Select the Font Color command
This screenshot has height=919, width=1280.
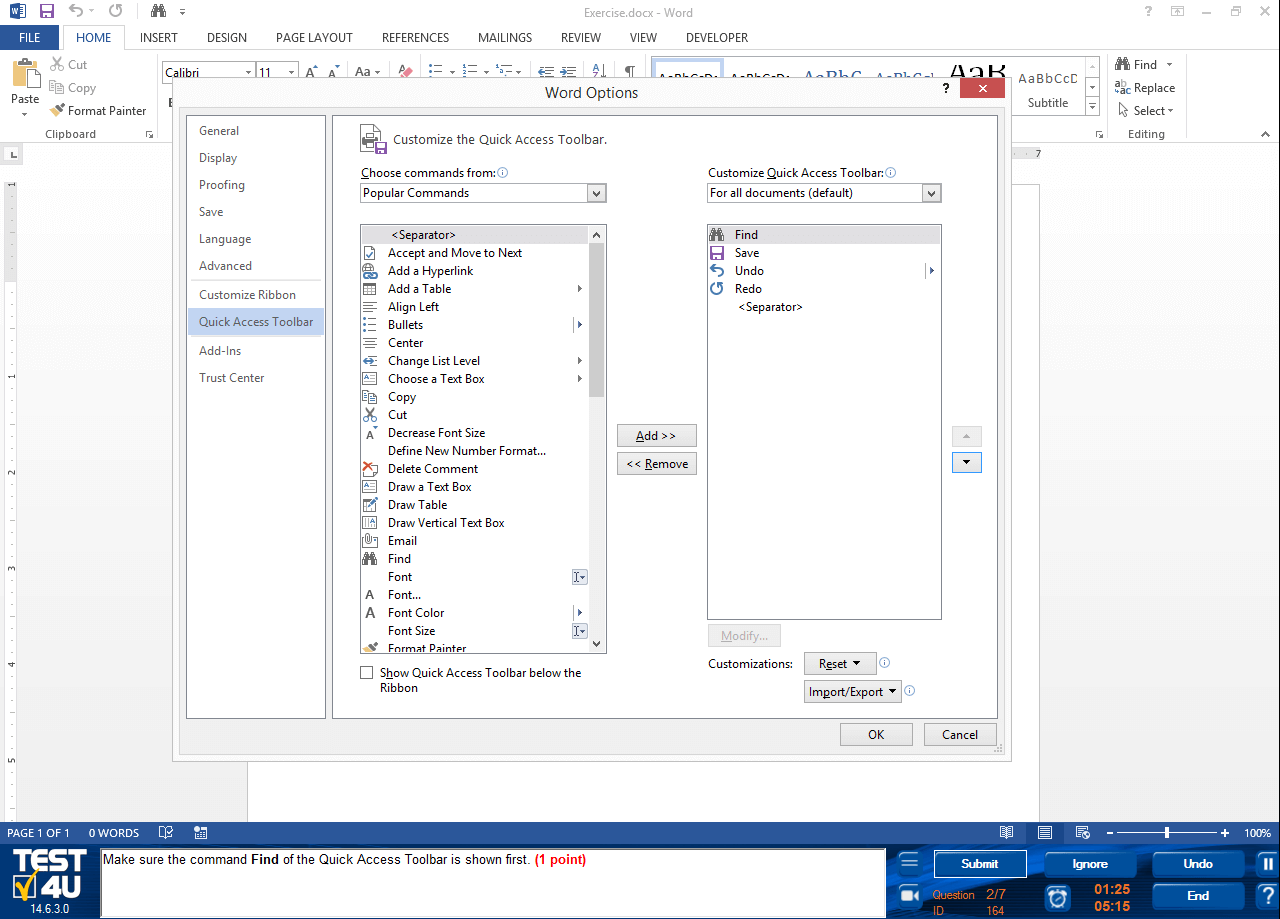tap(475, 613)
